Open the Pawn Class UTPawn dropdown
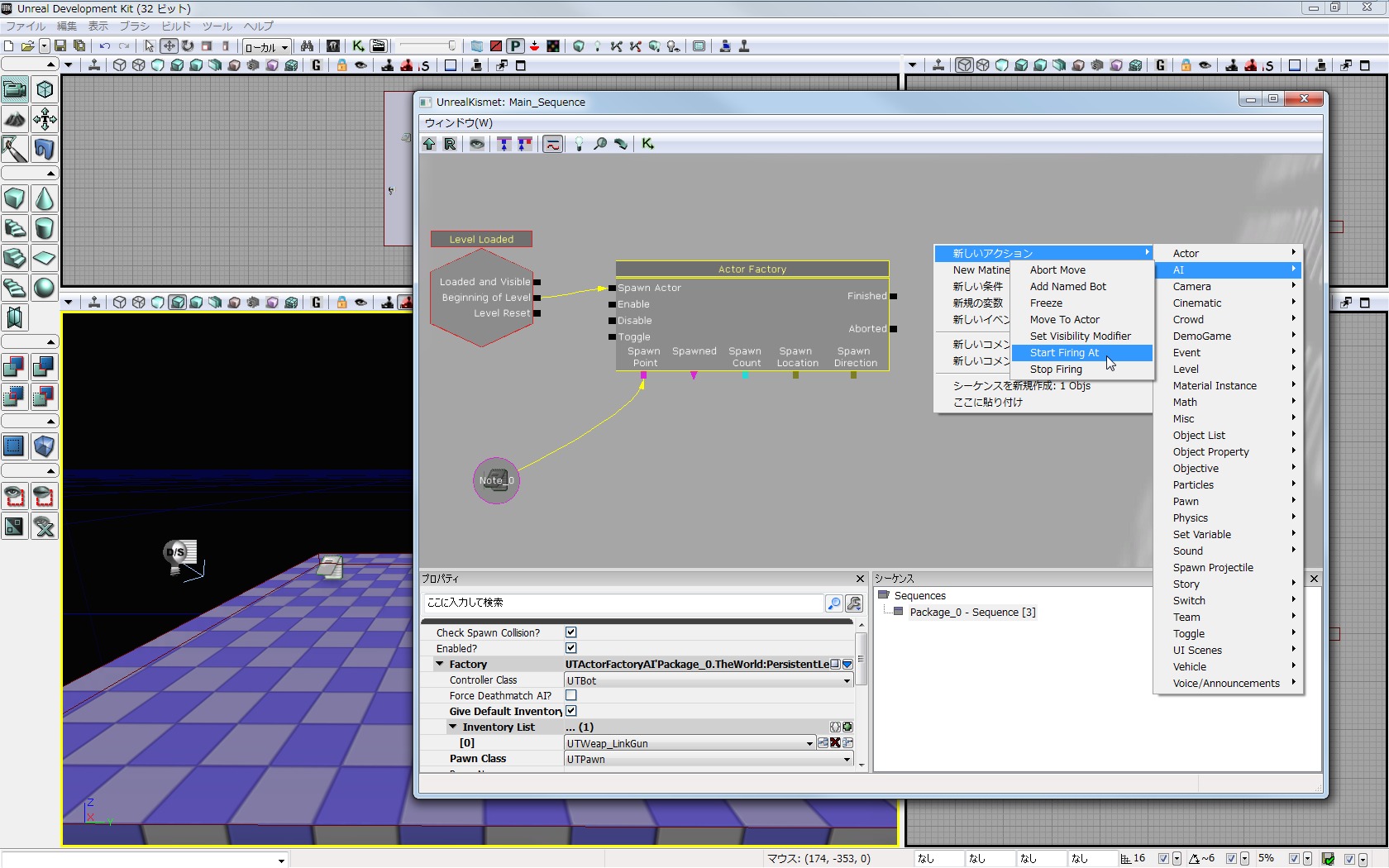Image resolution: width=1389 pixels, height=868 pixels. click(847, 759)
